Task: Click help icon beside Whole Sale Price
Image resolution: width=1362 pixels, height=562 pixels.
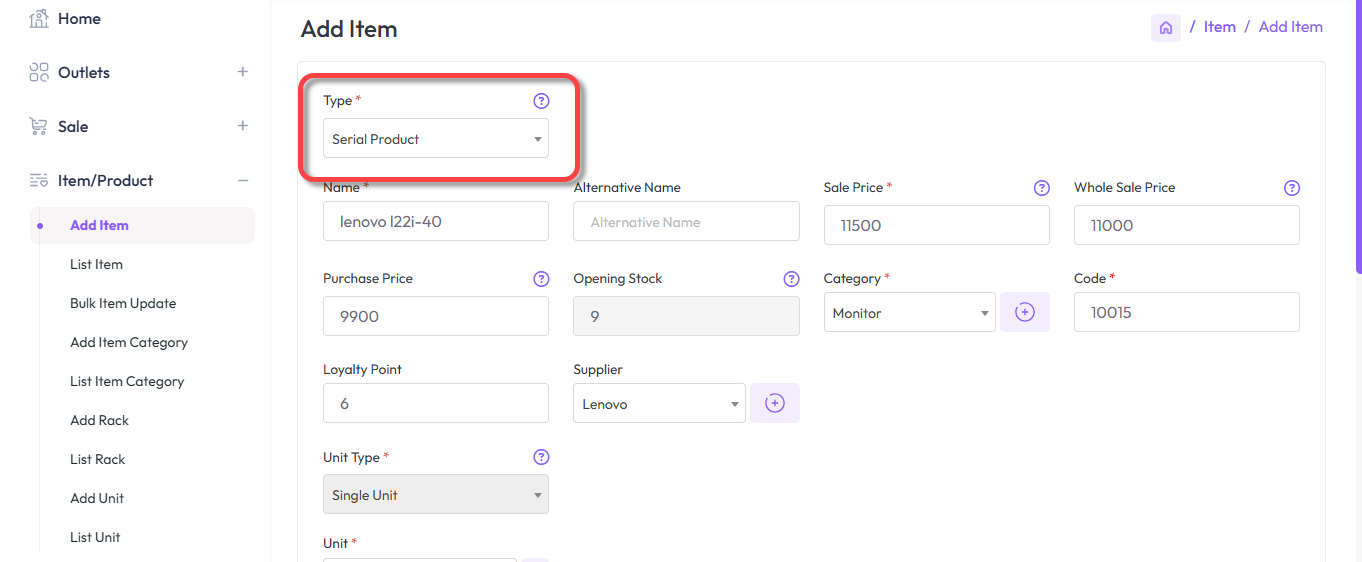Action: 1291,188
